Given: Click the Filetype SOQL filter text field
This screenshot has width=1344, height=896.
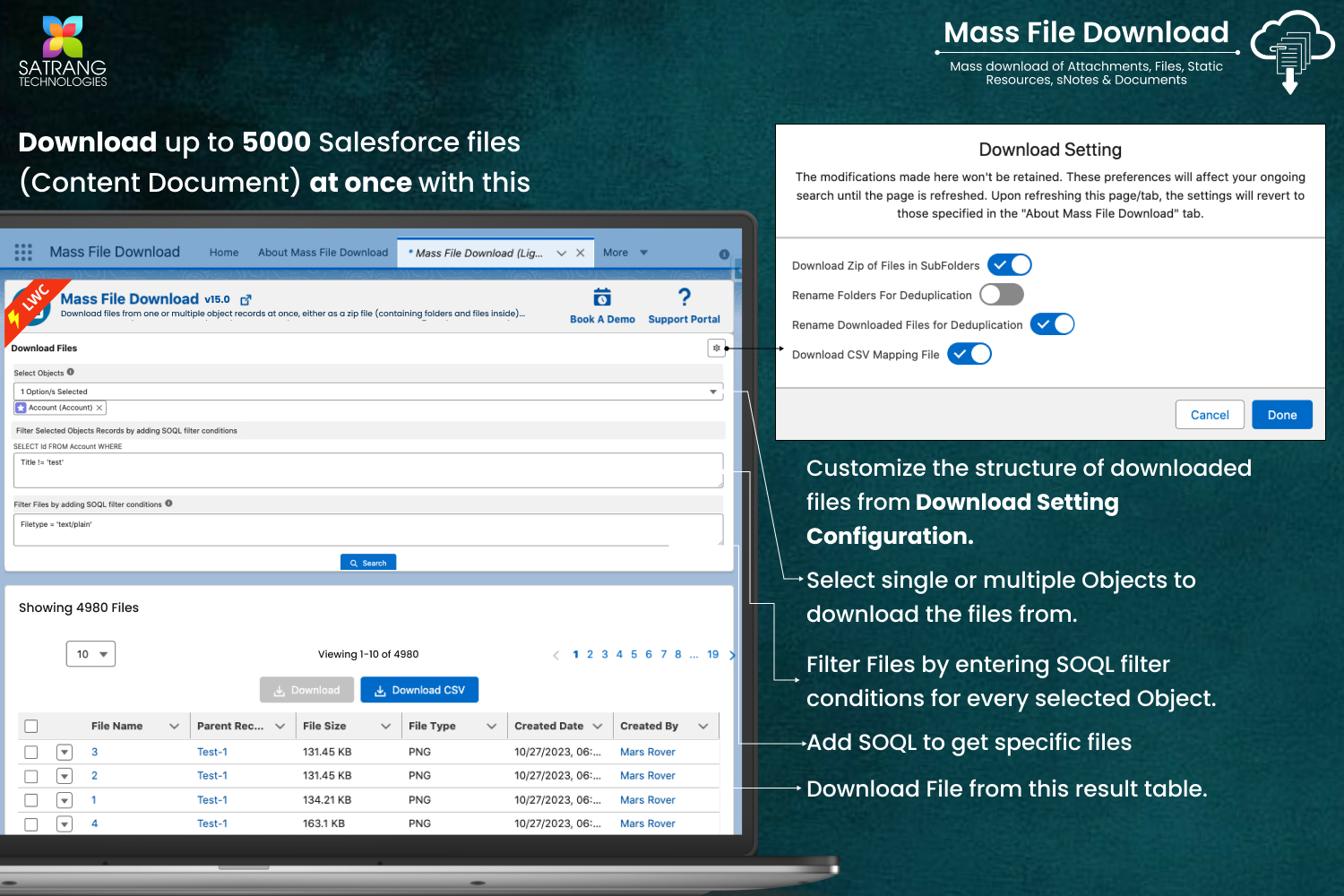Looking at the screenshot, I should 367,530.
